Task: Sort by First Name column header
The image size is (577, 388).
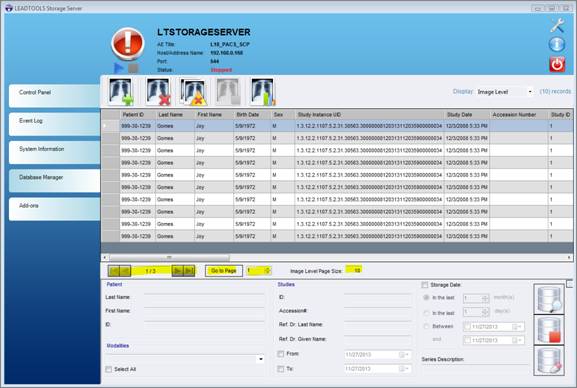Action: coord(214,114)
